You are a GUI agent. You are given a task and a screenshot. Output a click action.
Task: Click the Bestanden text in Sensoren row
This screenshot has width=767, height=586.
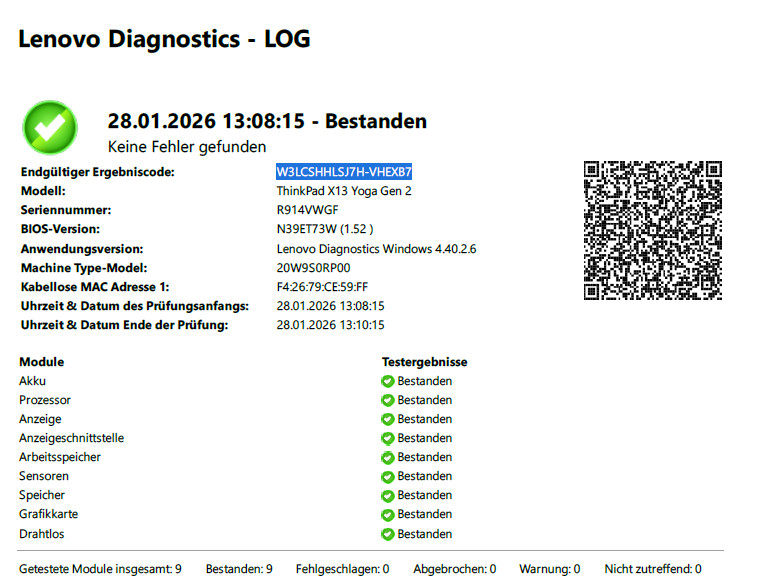(425, 476)
